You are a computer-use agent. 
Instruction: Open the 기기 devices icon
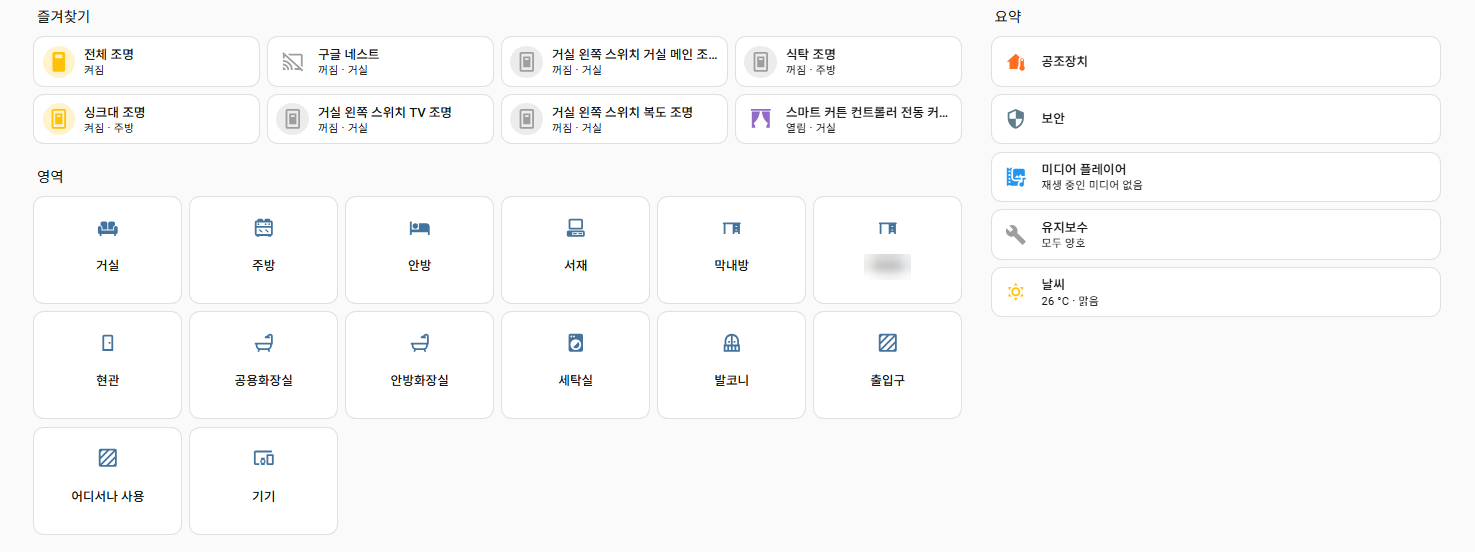pyautogui.click(x=264, y=458)
